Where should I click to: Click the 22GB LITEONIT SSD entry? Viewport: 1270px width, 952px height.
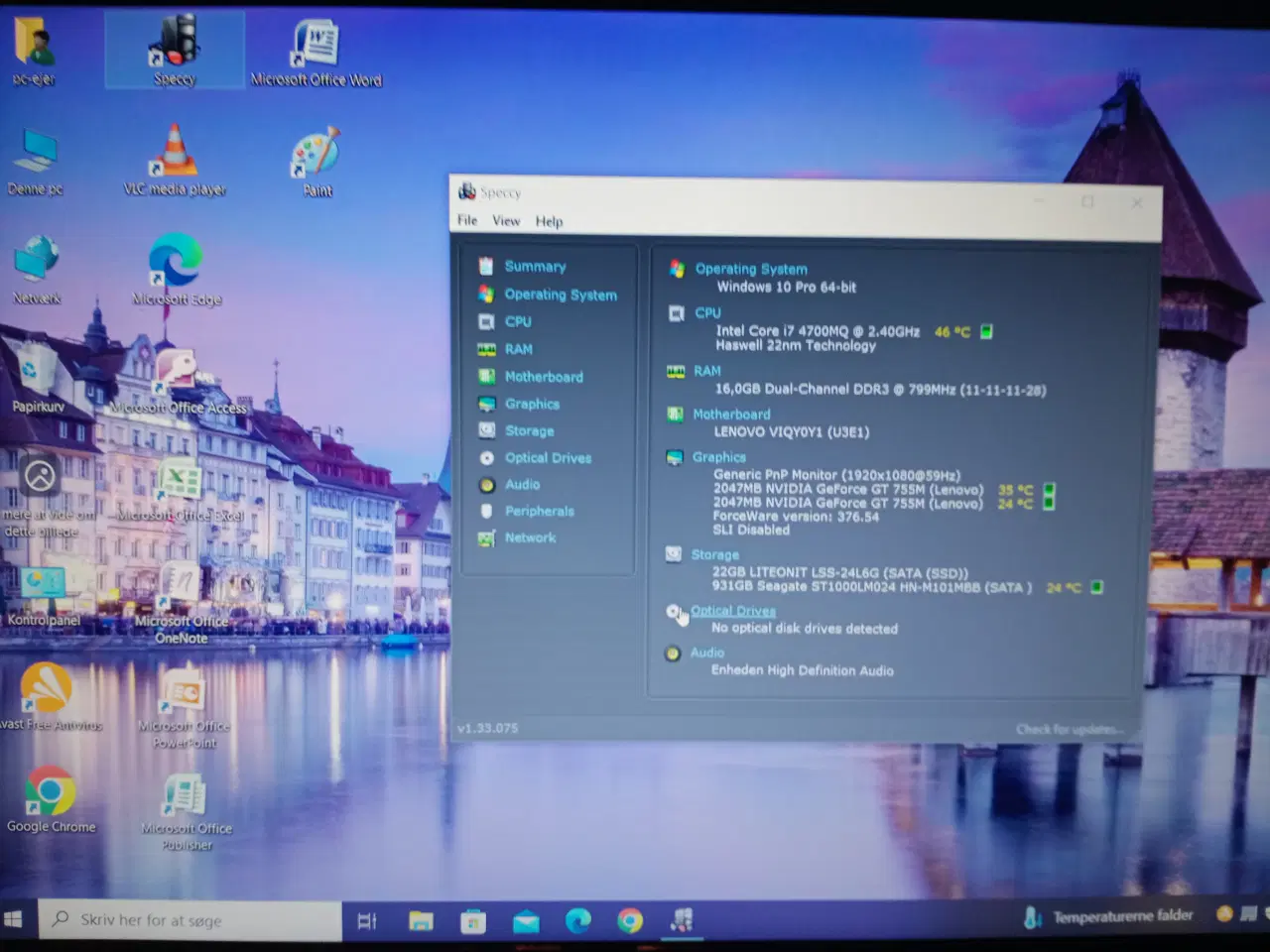[x=840, y=573]
